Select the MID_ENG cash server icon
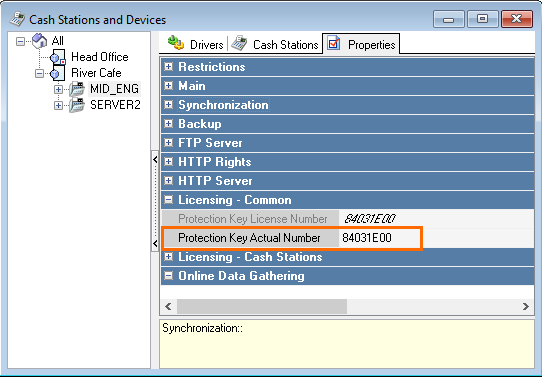Screen dimensions: 542x377 (77, 89)
